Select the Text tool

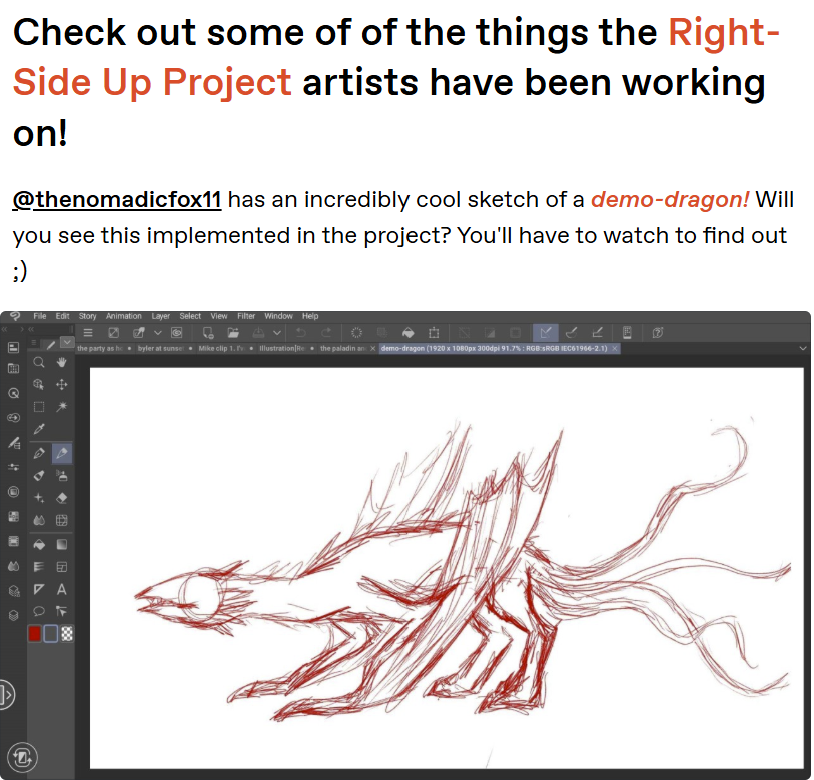click(61, 589)
